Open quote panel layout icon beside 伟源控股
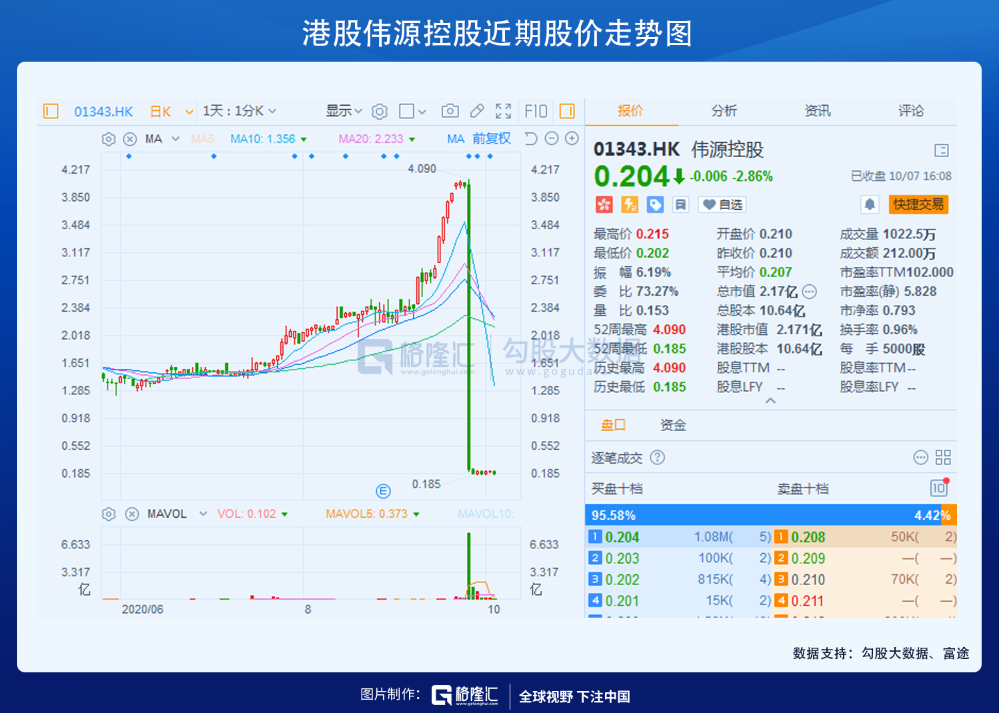The image size is (999, 713). tap(941, 150)
